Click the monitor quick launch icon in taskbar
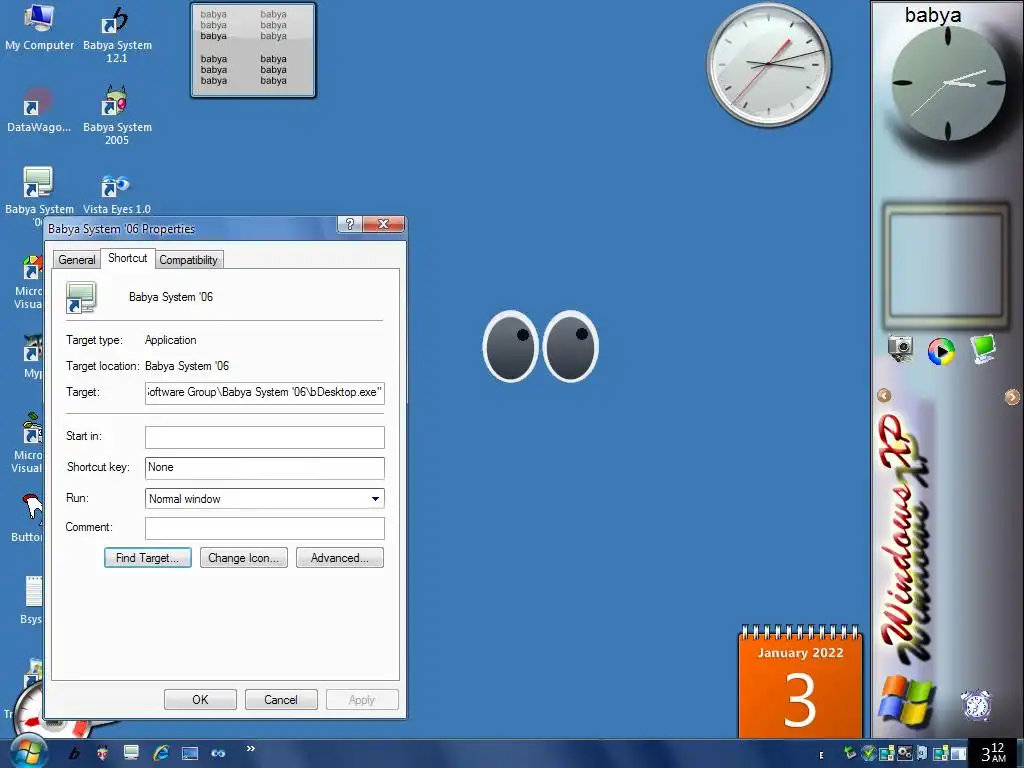 click(131, 753)
